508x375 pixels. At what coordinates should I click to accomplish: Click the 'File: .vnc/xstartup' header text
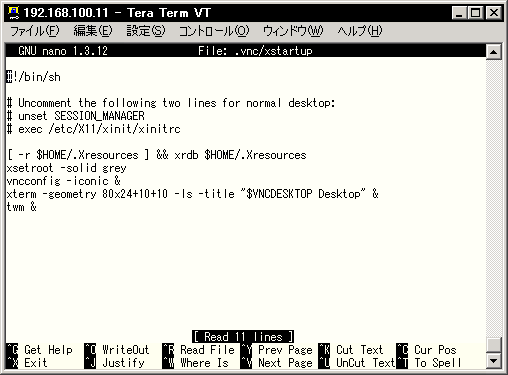(x=255, y=51)
